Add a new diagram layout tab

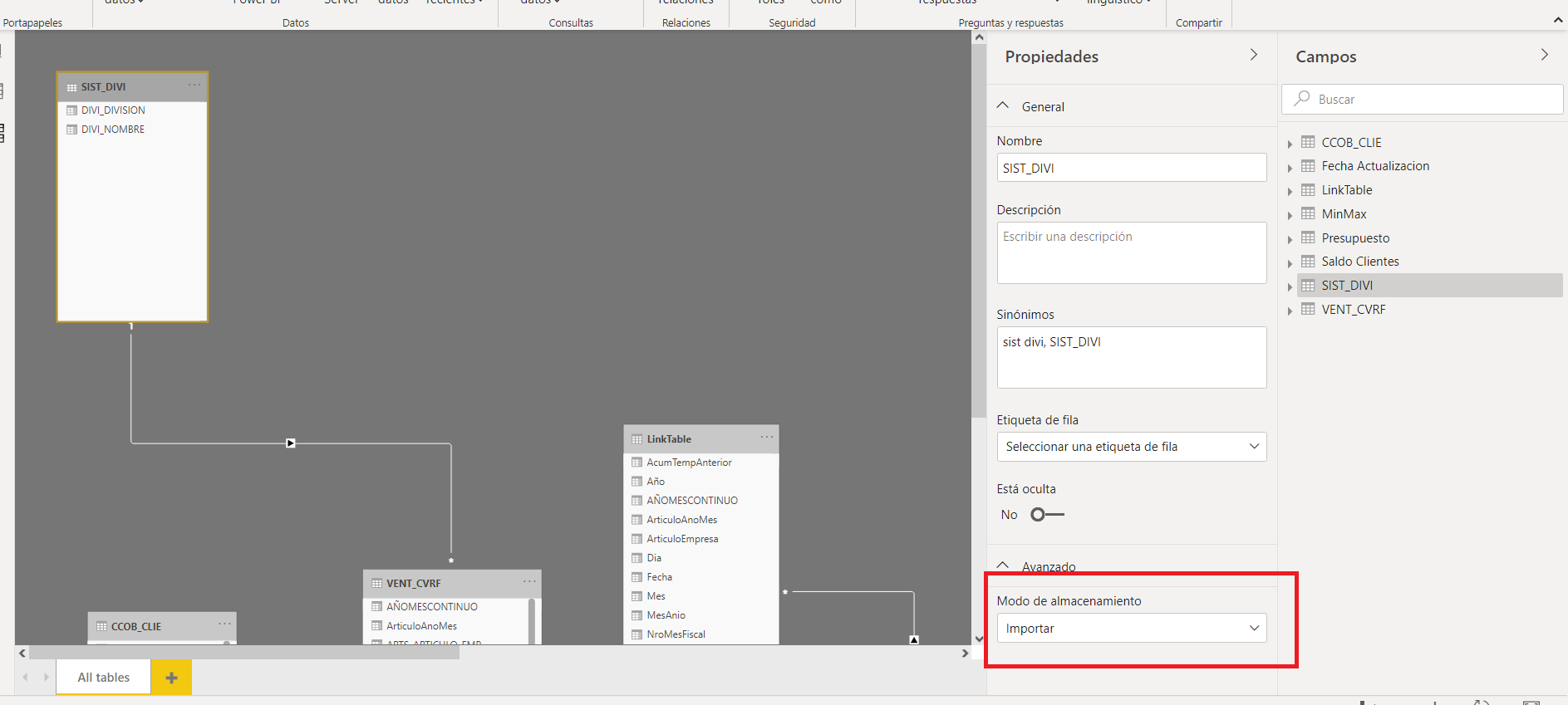(x=171, y=678)
